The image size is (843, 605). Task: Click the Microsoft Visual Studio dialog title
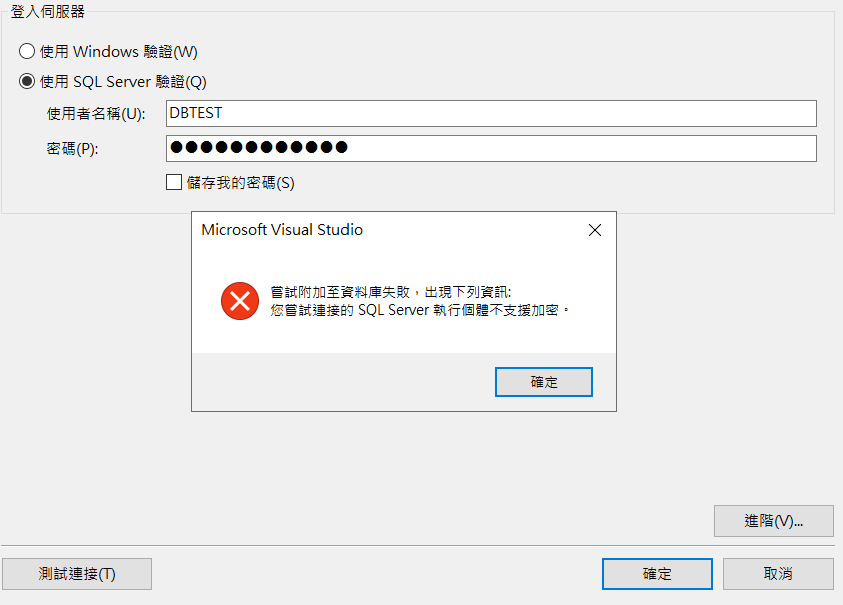pyautogui.click(x=282, y=230)
